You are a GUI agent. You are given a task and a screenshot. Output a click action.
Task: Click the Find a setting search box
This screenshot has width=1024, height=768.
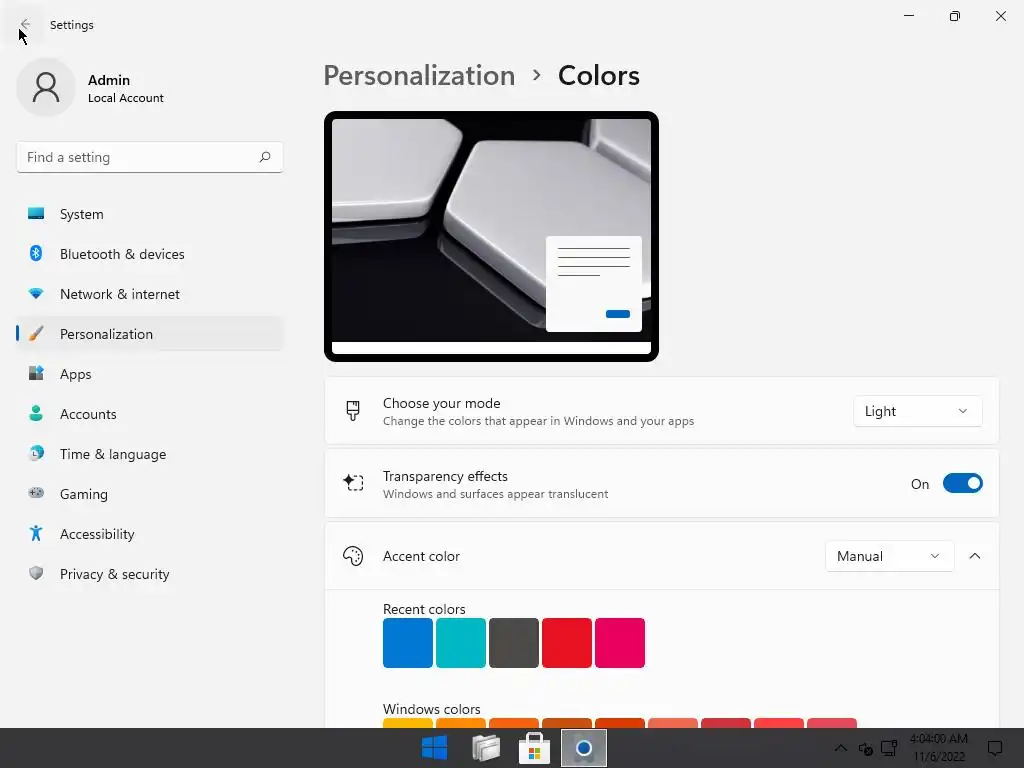click(x=150, y=157)
